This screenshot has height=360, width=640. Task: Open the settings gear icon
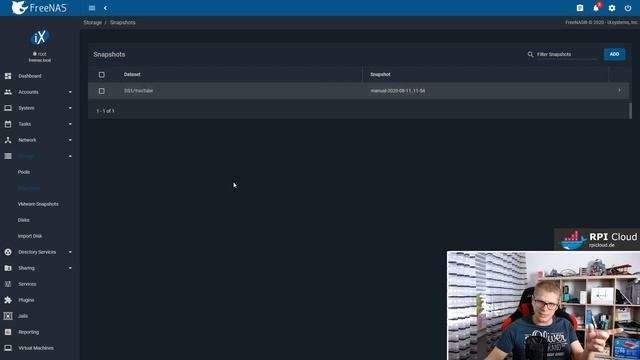click(x=612, y=8)
